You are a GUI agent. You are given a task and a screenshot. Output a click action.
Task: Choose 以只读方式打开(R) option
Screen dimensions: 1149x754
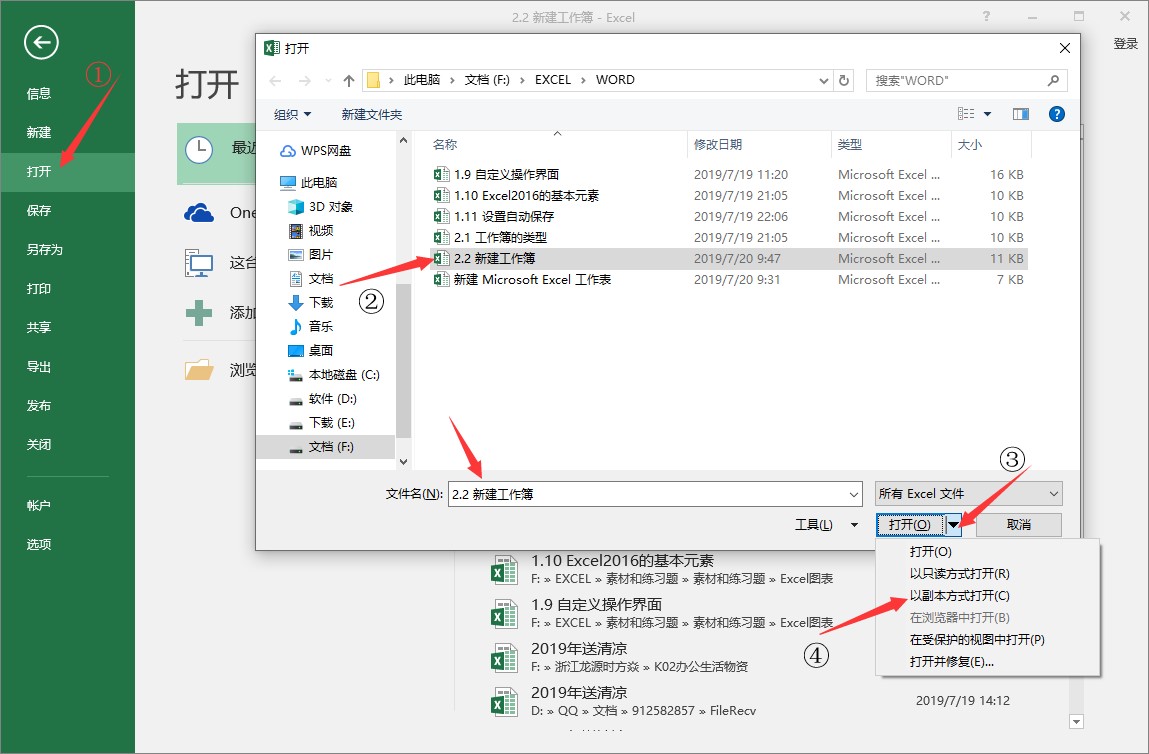959,574
